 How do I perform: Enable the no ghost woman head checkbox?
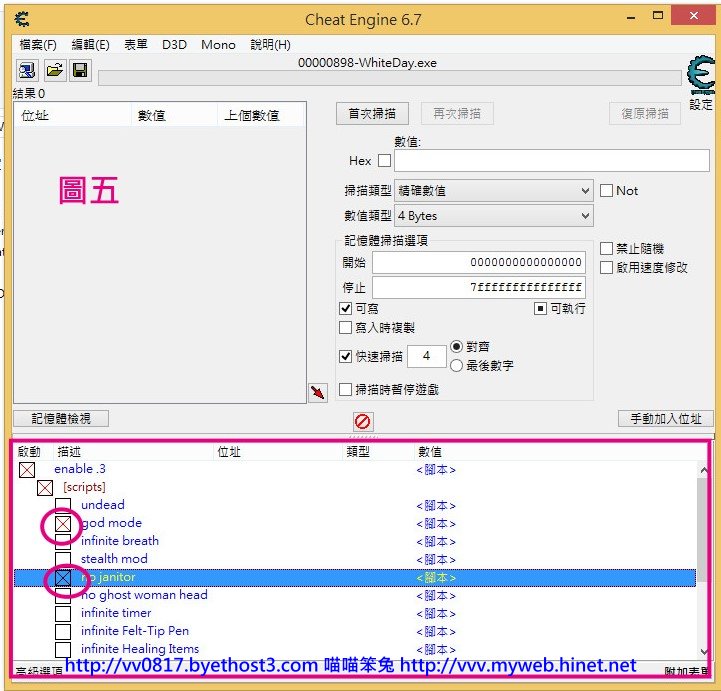click(x=63, y=595)
